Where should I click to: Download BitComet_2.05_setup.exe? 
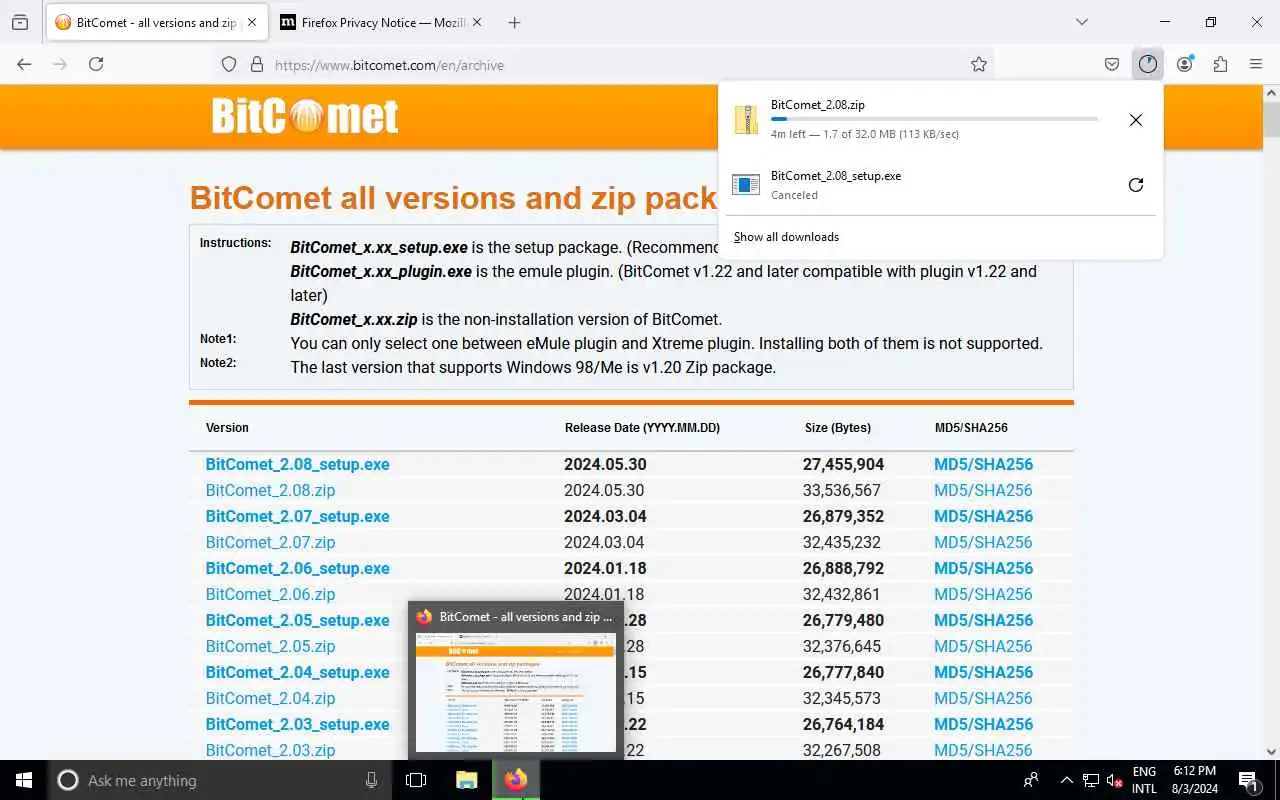[297, 620]
